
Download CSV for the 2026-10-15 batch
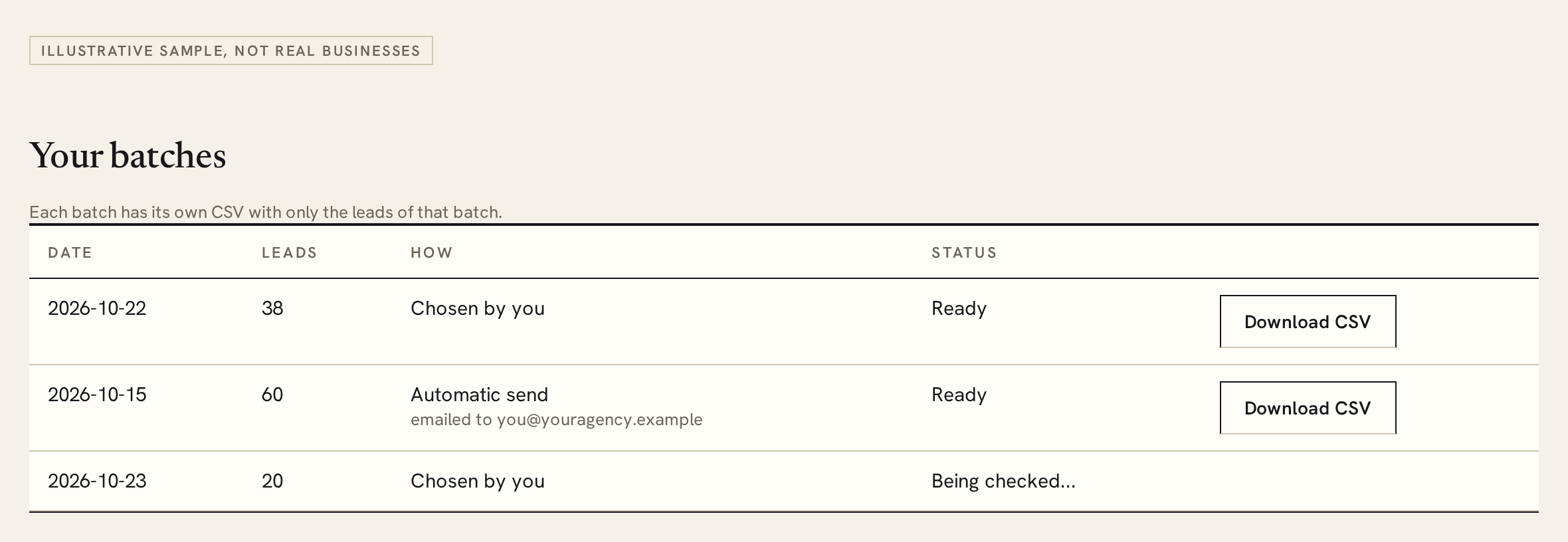[x=1308, y=408]
